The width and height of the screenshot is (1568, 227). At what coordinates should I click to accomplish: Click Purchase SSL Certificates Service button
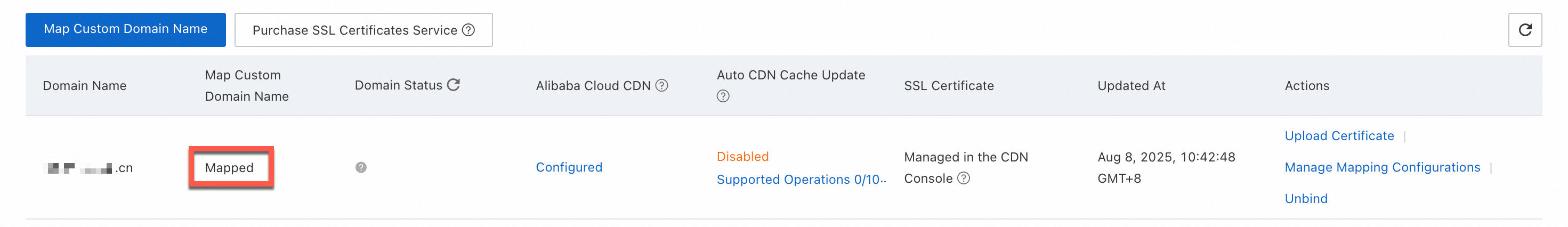pos(354,30)
